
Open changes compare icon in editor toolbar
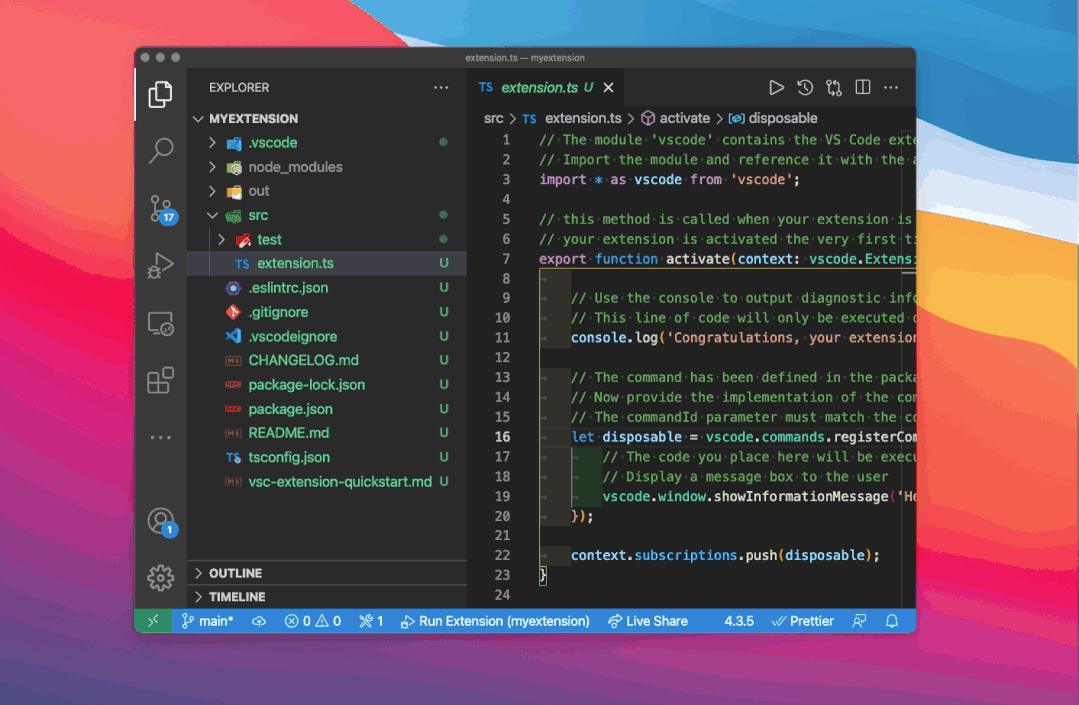[x=834, y=87]
